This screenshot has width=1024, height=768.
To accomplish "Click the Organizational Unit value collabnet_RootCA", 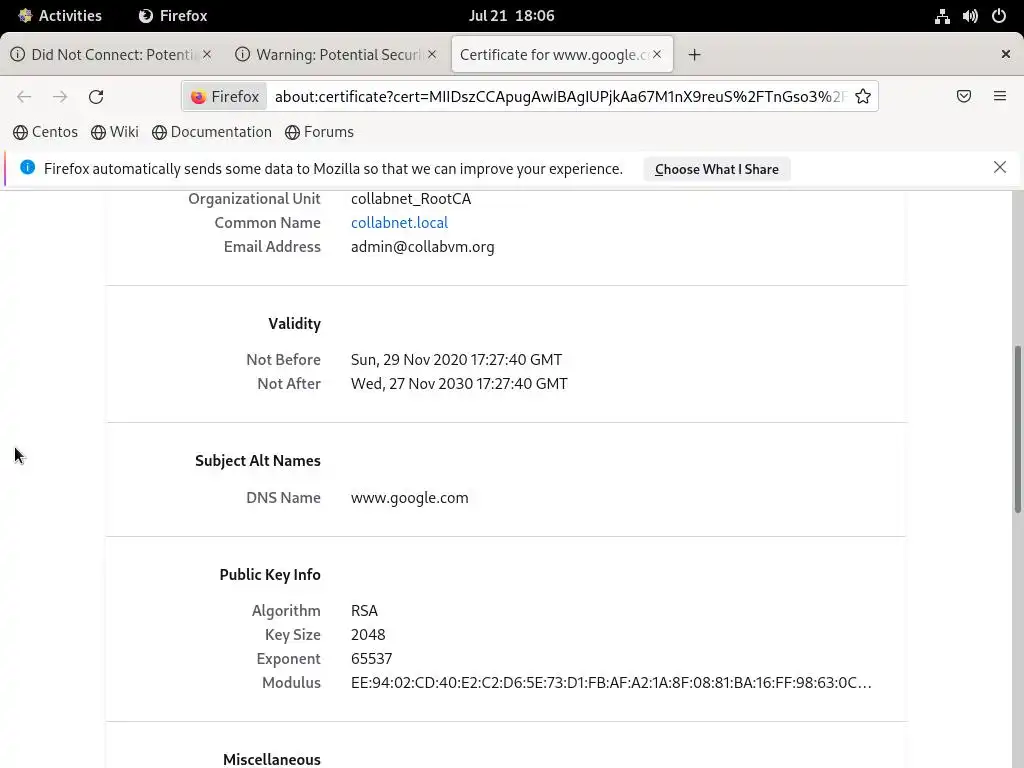I will (411, 199).
